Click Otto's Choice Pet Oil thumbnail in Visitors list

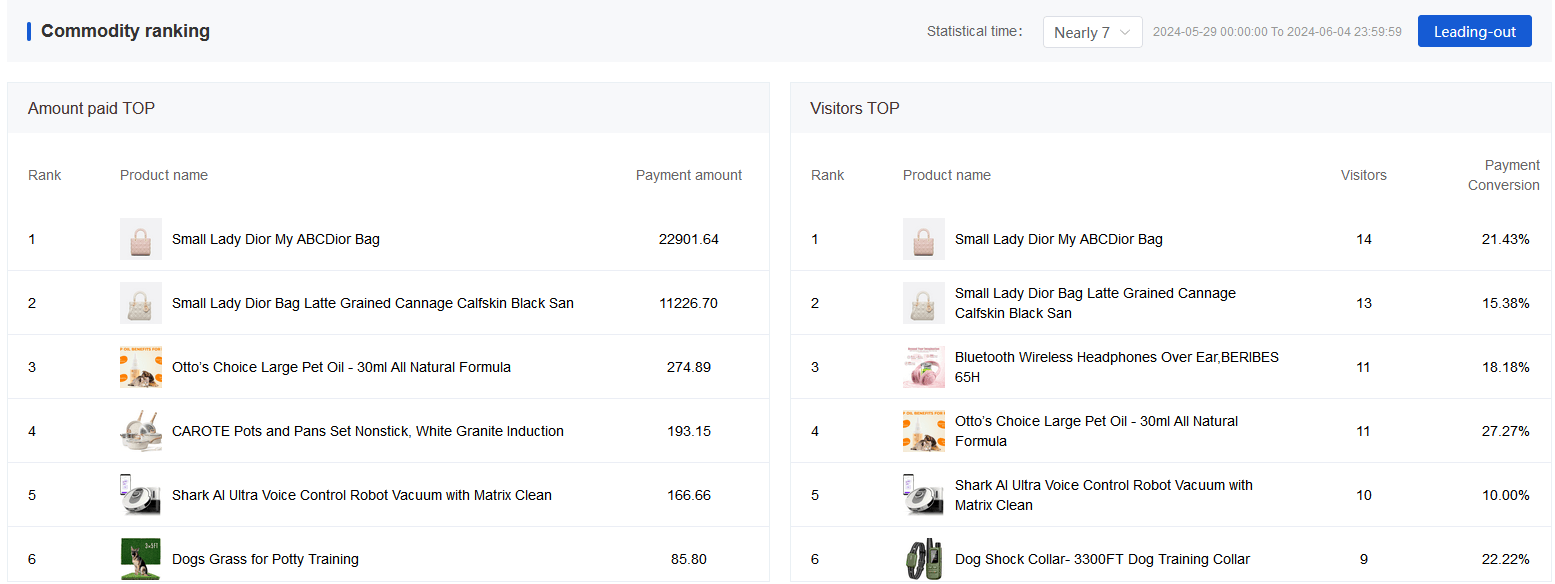tap(924, 431)
